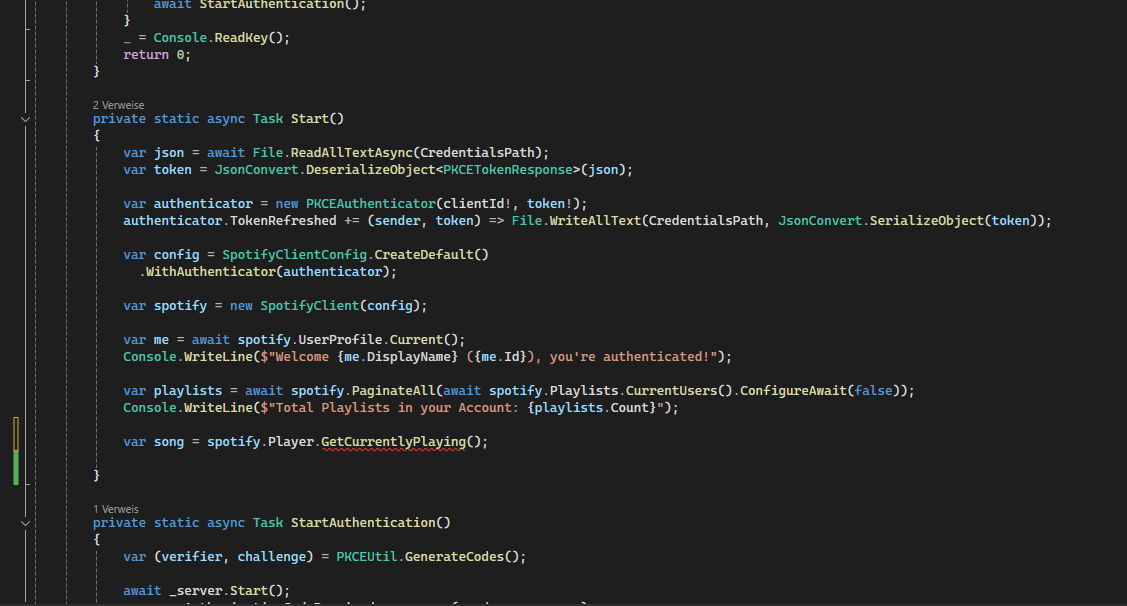Click the WithAuthenticator method call
1127x606 pixels.
(211, 272)
